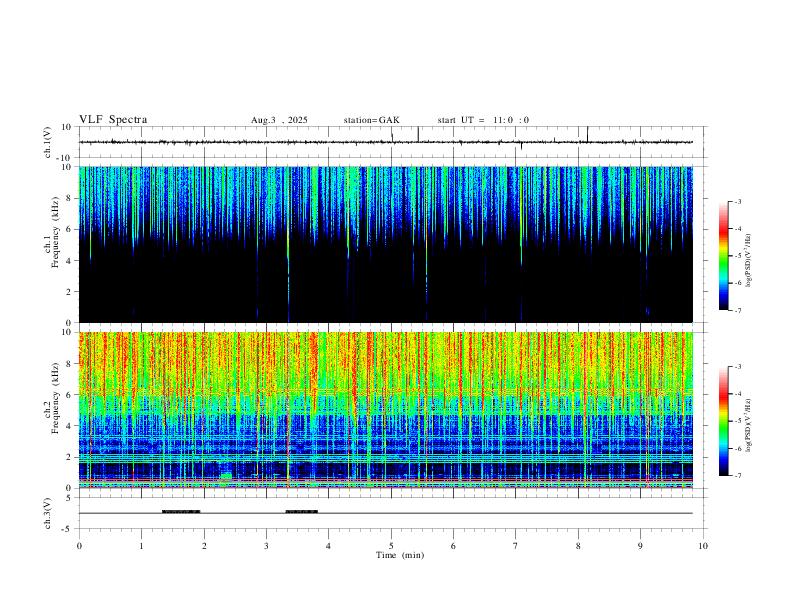Select the "start UT = 11:0 :0" text
792x612 pixels.
click(483, 120)
